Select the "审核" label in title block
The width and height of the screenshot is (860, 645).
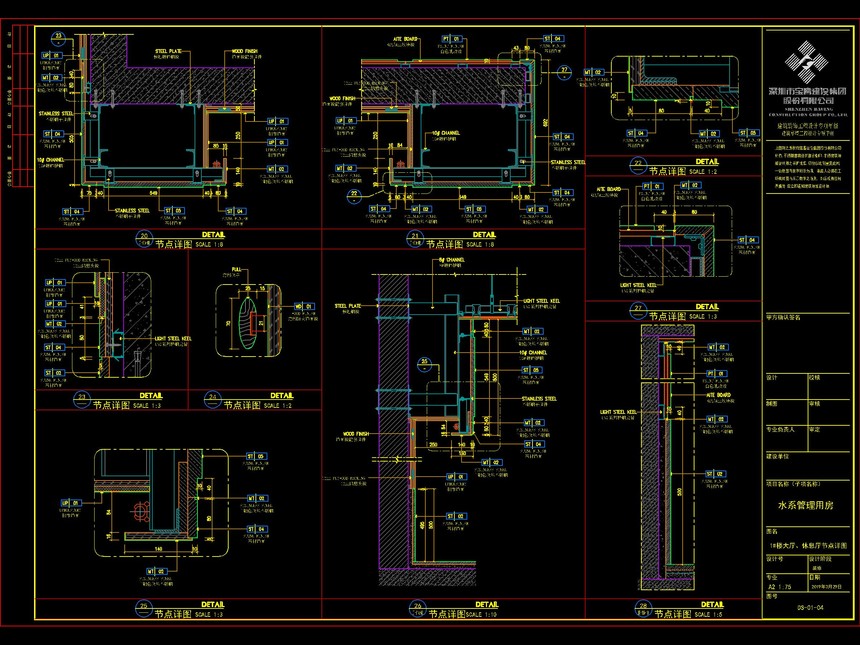(814, 404)
